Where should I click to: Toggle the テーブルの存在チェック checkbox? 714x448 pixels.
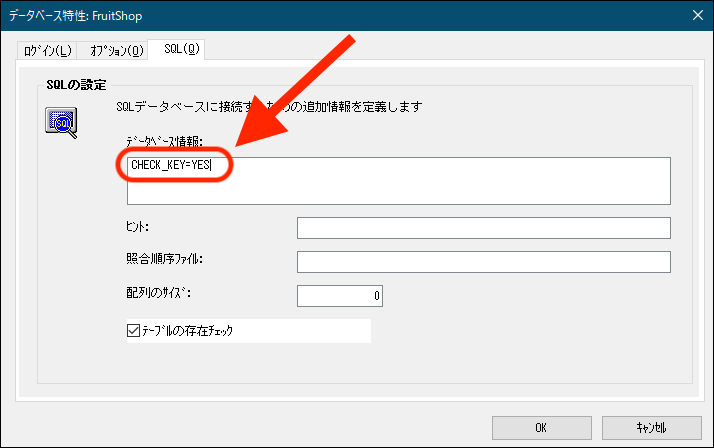click(x=133, y=330)
